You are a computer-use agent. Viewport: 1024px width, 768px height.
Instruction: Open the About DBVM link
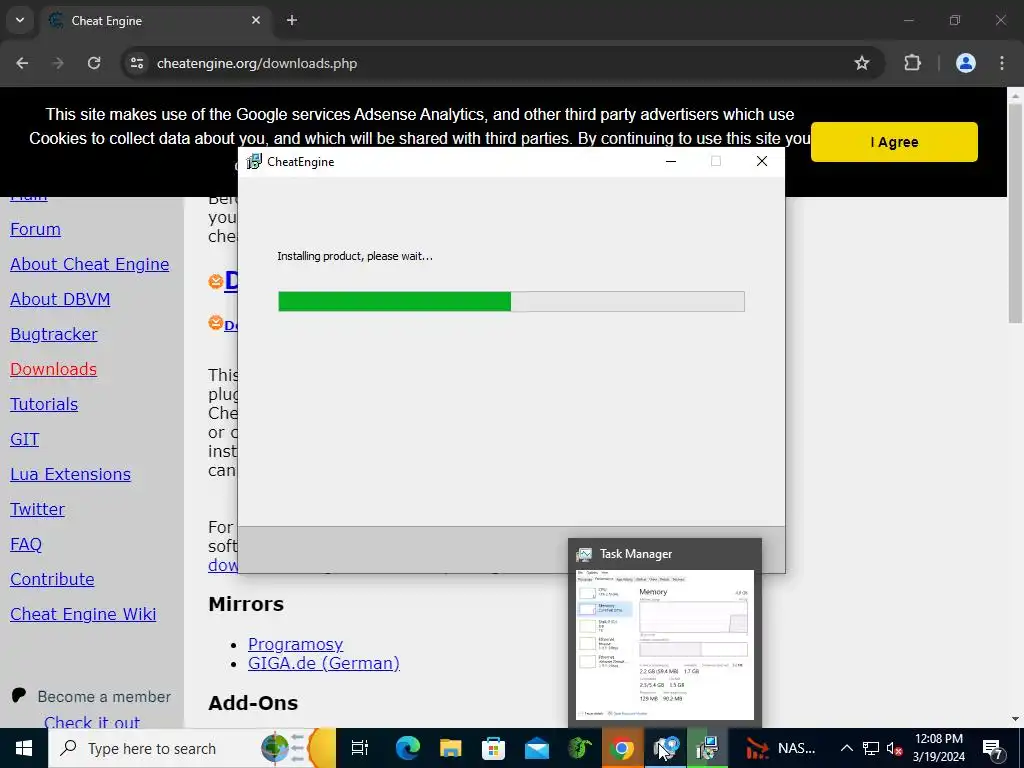(60, 299)
